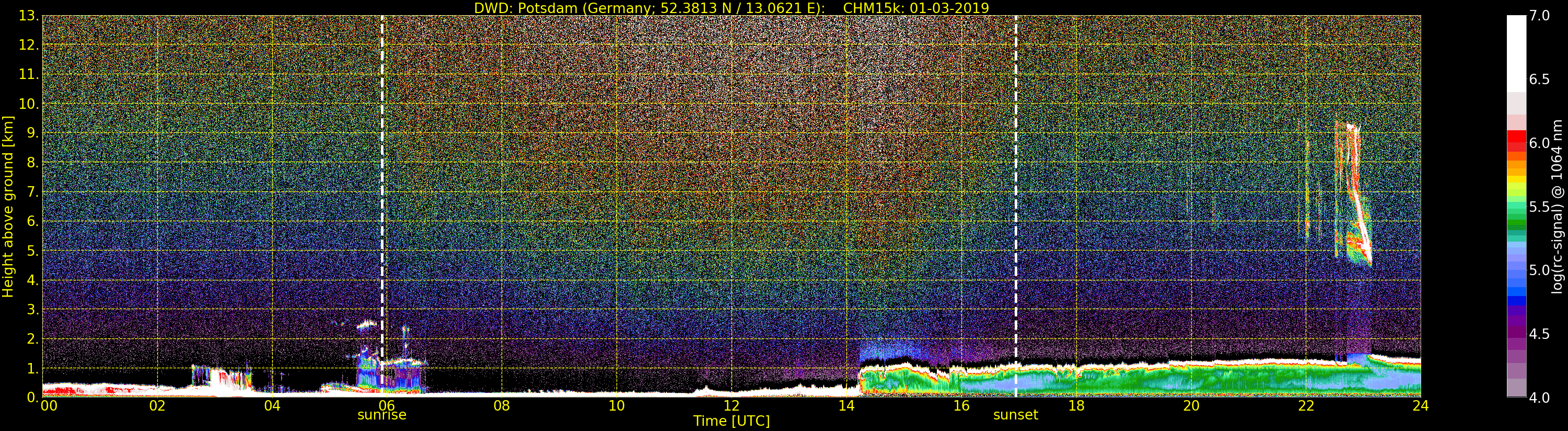Click time axis tick label '20'
Viewport: 1568px width, 431px height.
click(x=1191, y=406)
